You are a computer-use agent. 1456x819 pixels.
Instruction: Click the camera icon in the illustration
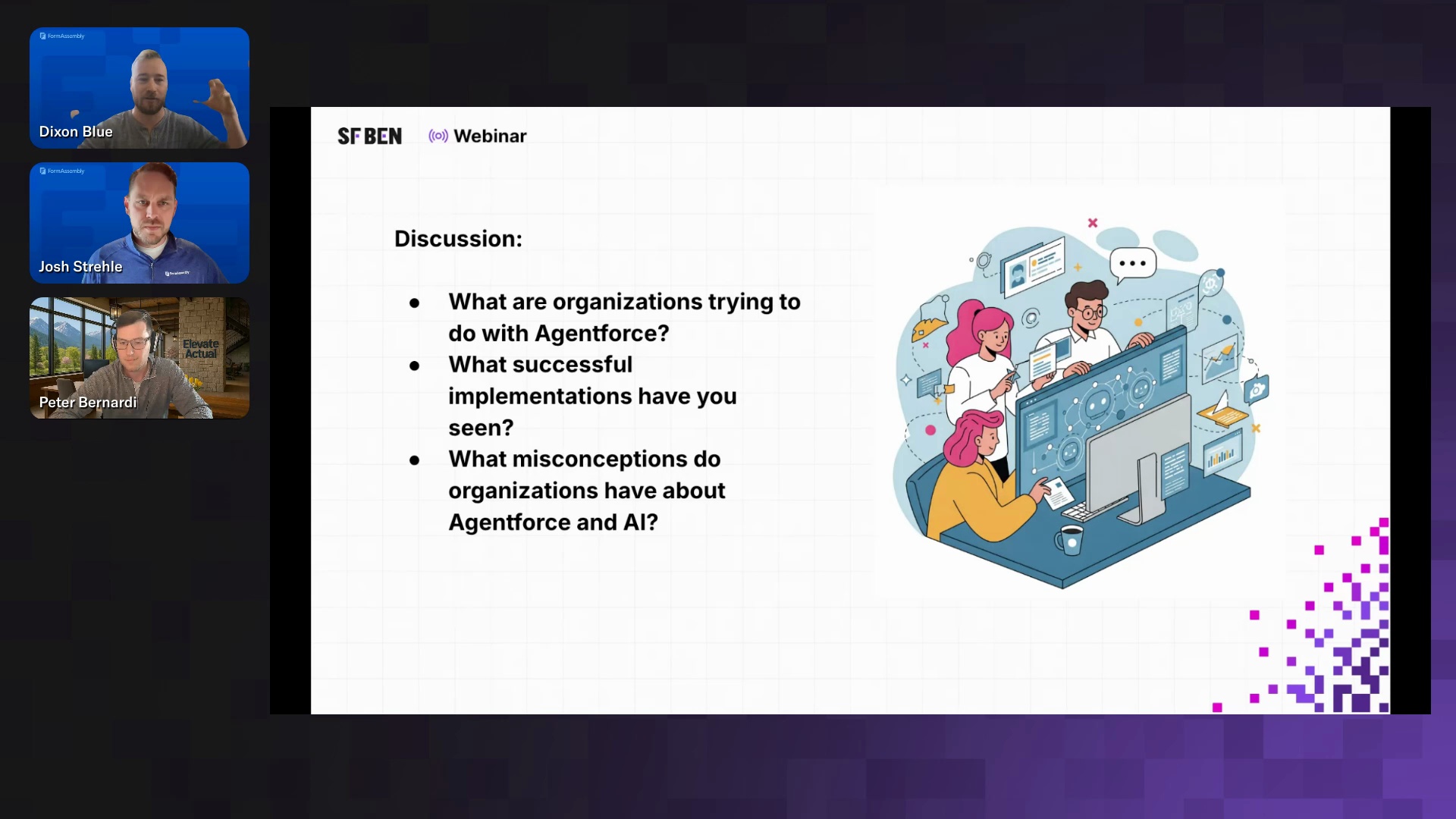[x=1257, y=390]
